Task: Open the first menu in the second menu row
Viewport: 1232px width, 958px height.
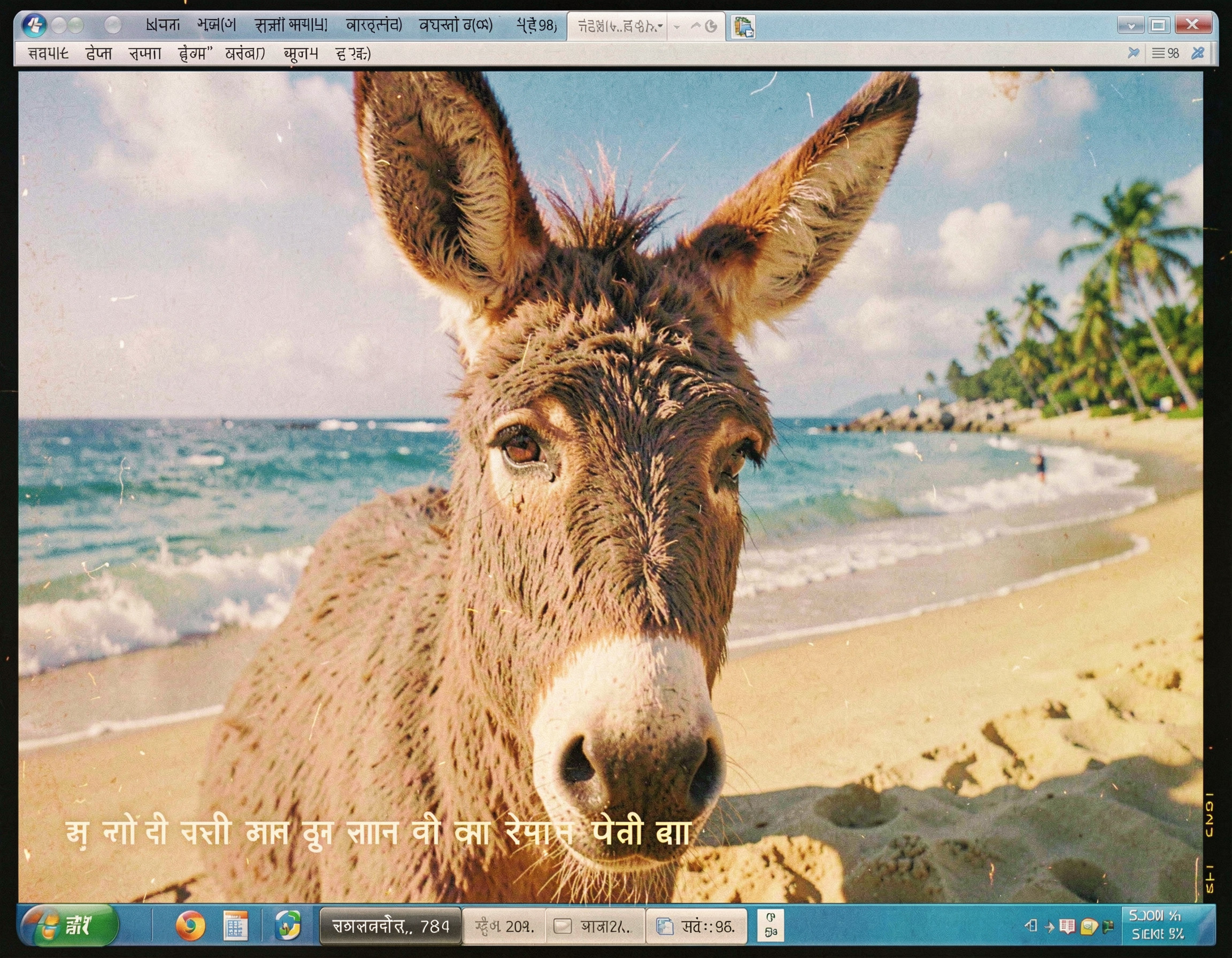Action: pos(48,53)
